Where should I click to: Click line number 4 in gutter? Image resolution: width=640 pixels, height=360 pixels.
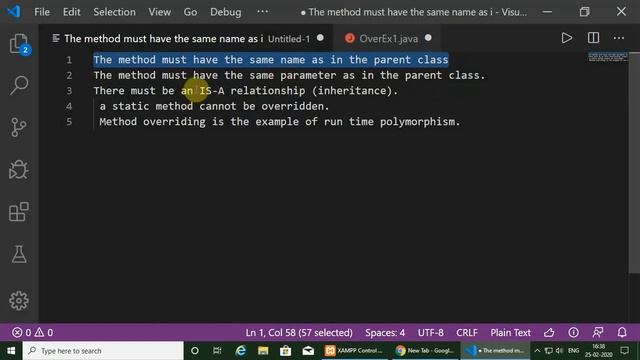pos(69,106)
